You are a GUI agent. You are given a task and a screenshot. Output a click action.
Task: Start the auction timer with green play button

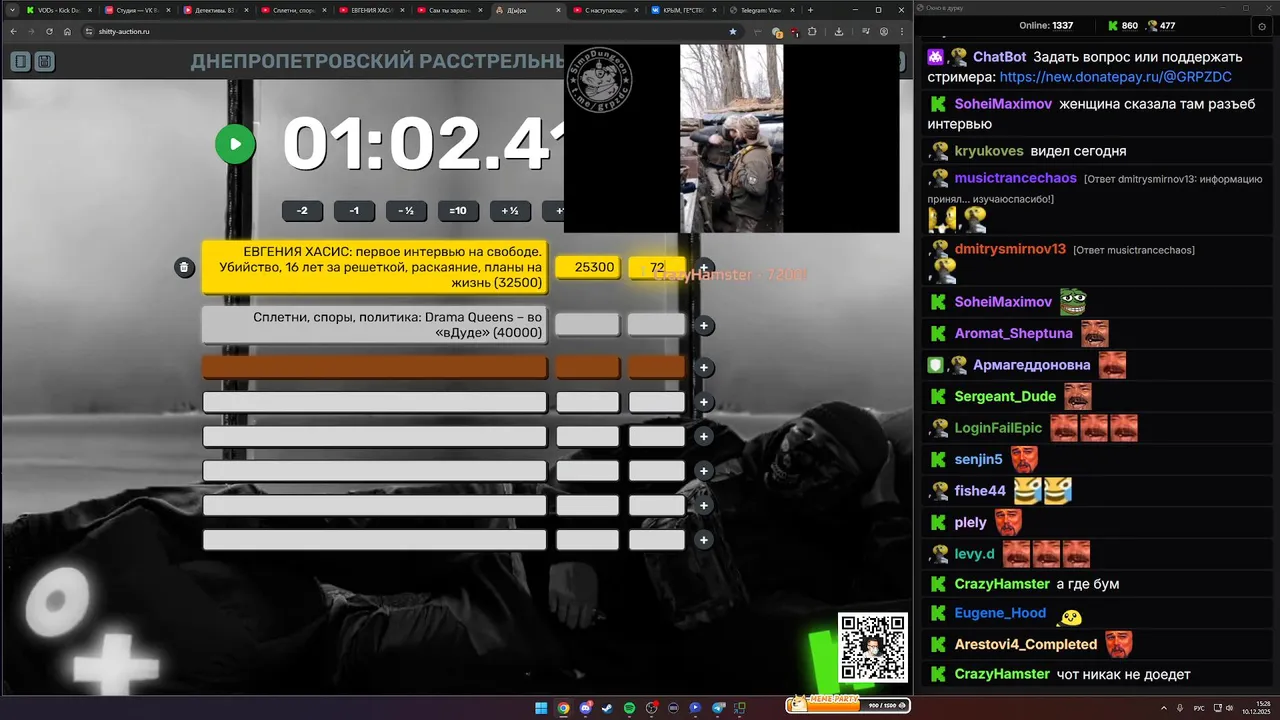click(235, 144)
